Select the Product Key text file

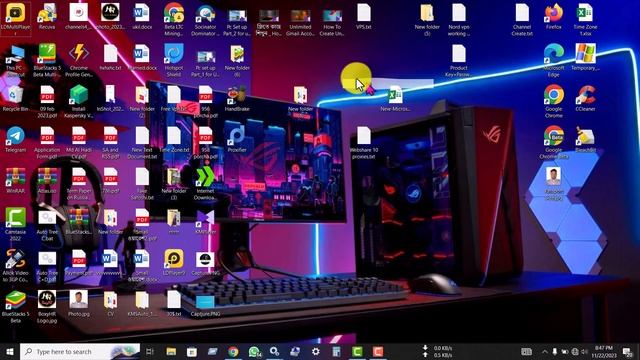(459, 60)
